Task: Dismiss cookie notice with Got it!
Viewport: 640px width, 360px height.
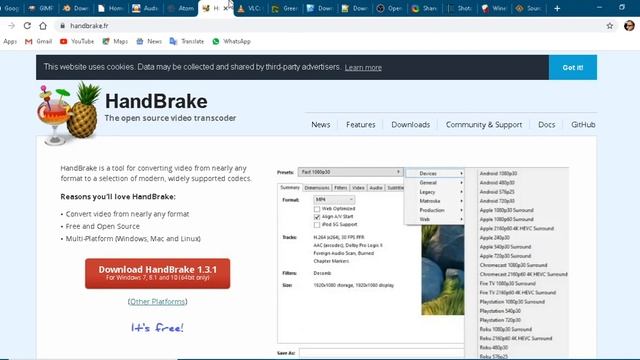Action: point(573,67)
